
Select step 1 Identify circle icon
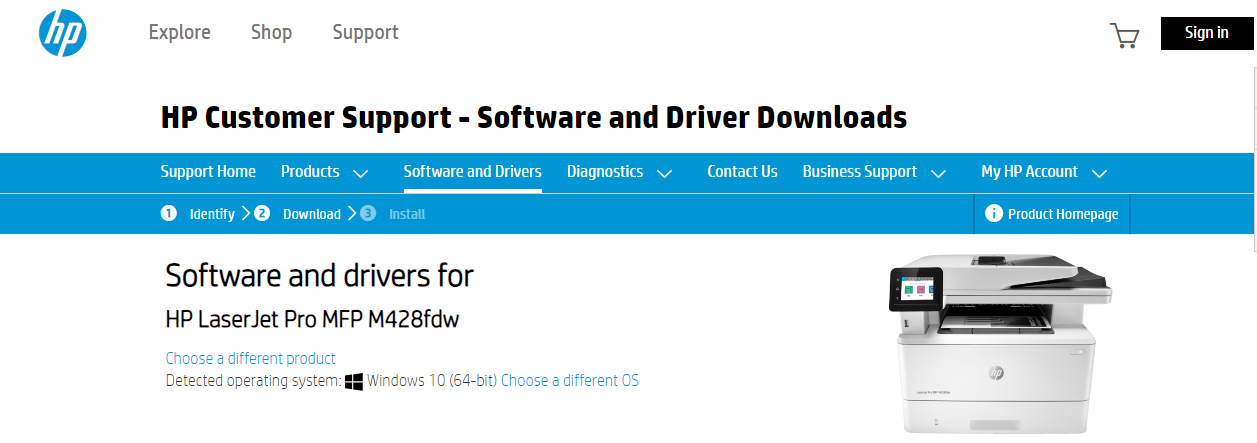click(x=169, y=214)
